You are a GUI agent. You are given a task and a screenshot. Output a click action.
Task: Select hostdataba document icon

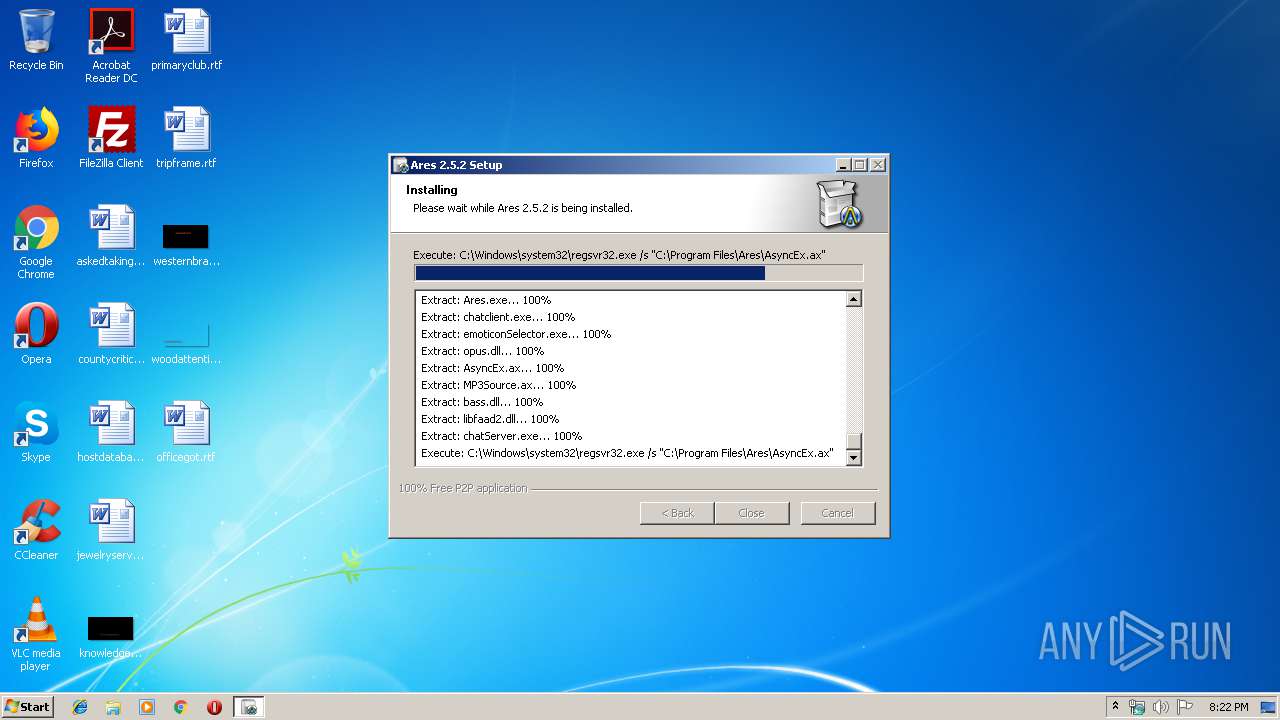111,432
